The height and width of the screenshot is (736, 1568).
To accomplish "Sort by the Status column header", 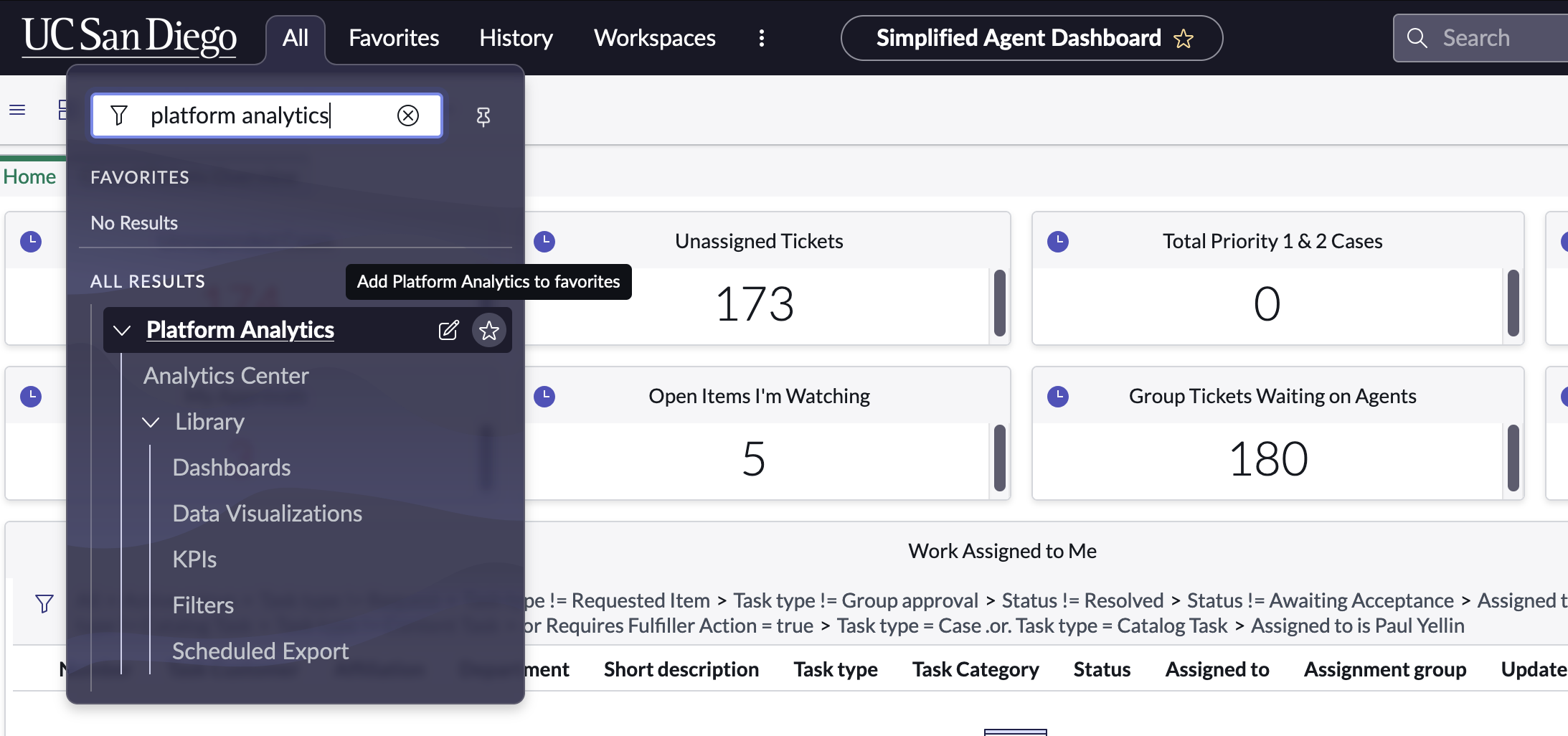I will 1102,669.
